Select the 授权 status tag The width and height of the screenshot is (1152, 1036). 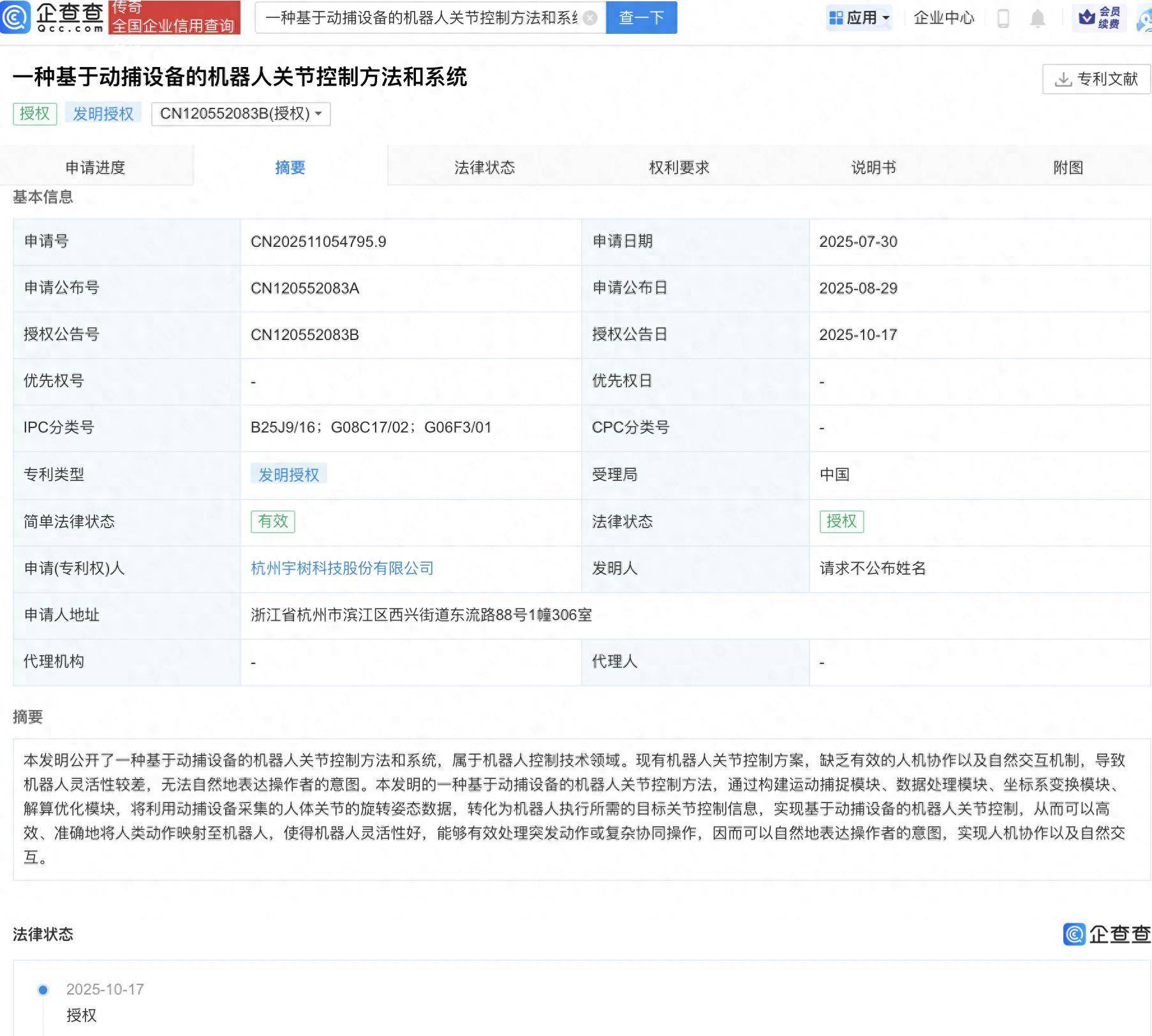coord(842,521)
